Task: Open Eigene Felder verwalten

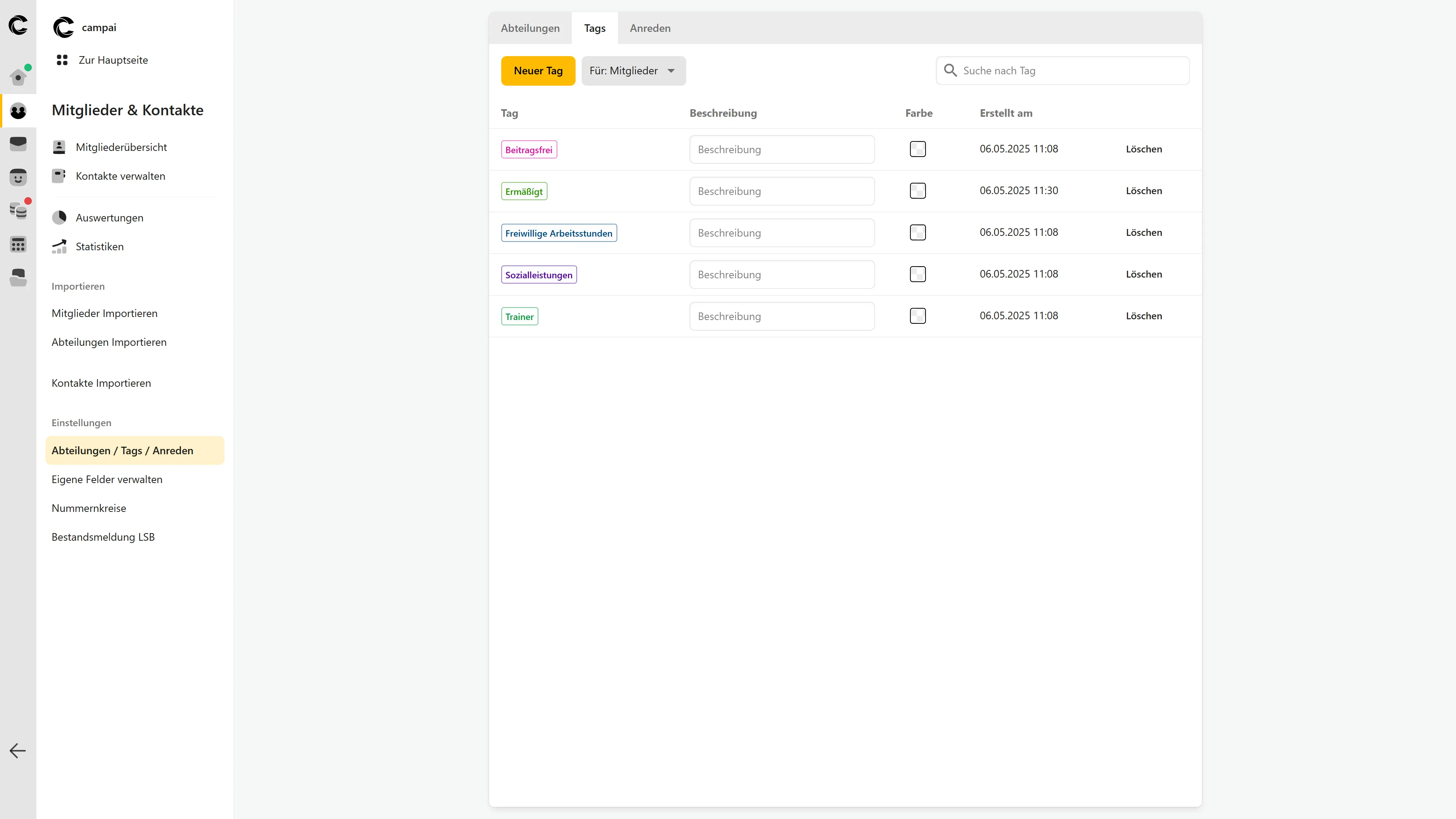Action: point(107,479)
